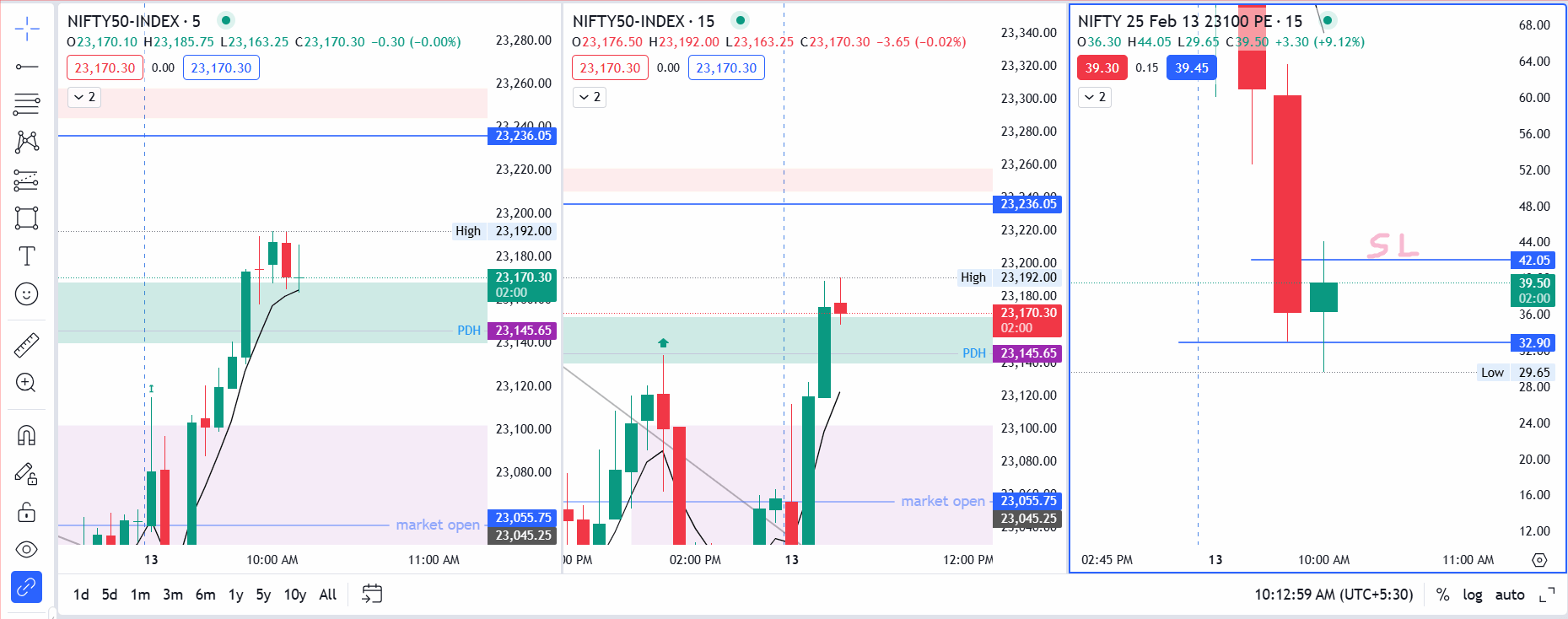This screenshot has width=1568, height=619.
Task: Click the fullscreen corners icon in bottom bar
Action: tap(1547, 595)
